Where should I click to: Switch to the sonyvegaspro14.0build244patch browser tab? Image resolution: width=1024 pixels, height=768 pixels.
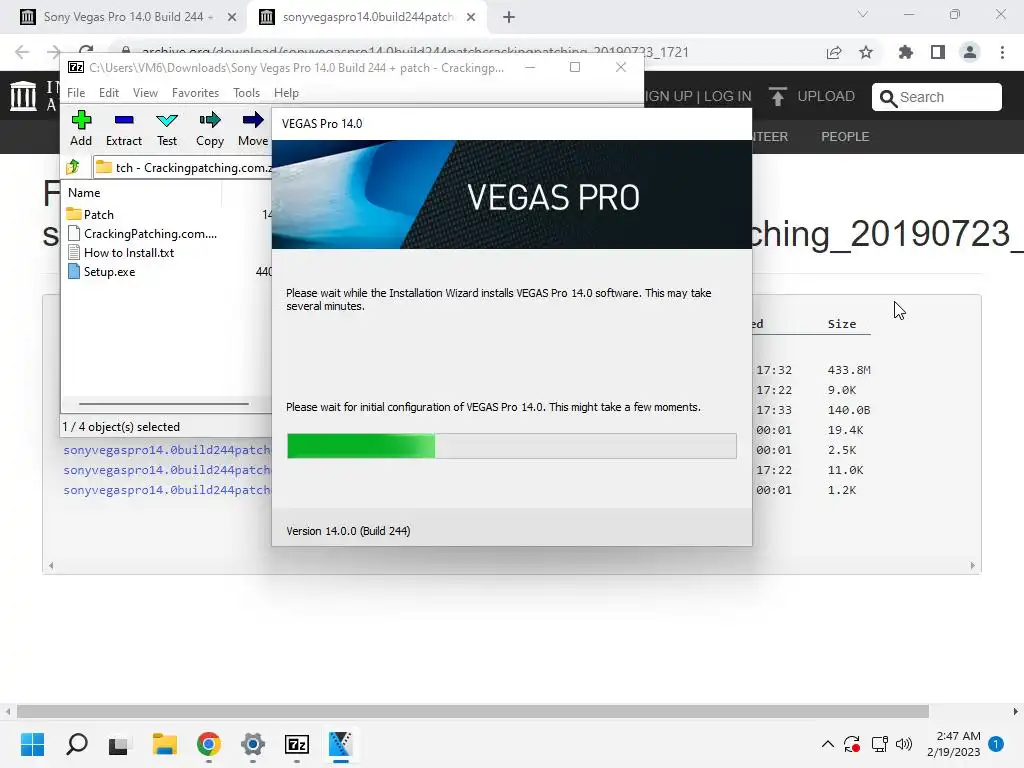[x=367, y=17]
